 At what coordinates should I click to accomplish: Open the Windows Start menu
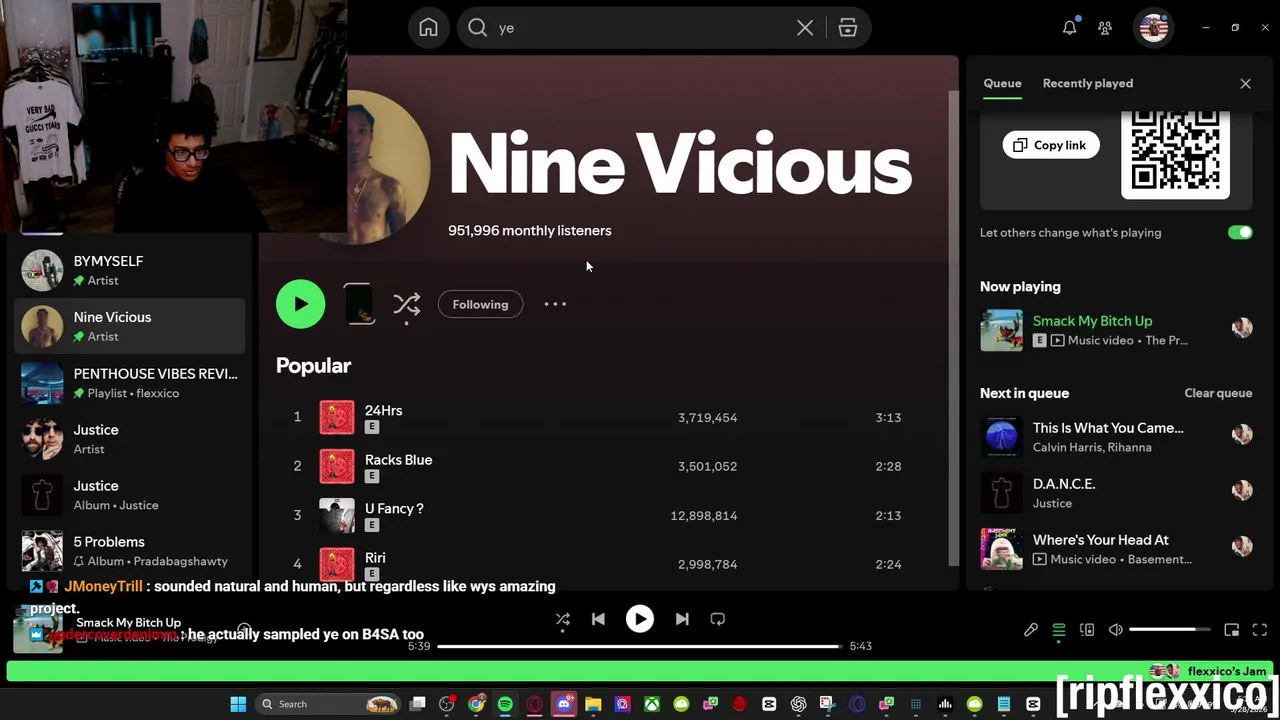pyautogui.click(x=238, y=704)
